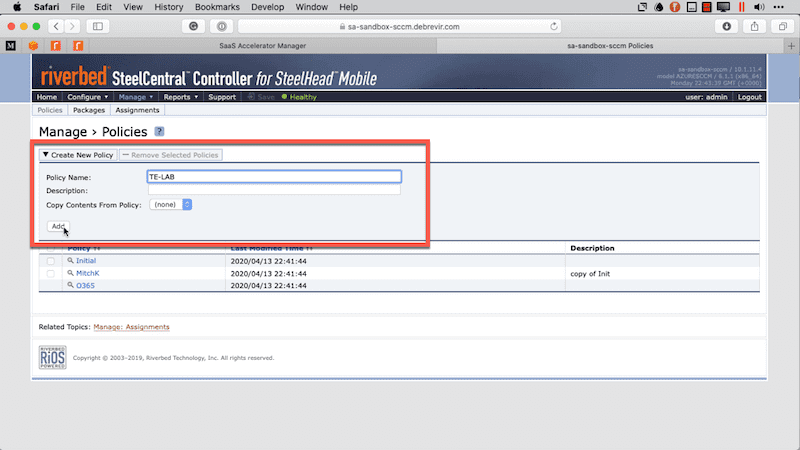
Task: Click magnifier icon beside Initial policy
Action: (70, 261)
